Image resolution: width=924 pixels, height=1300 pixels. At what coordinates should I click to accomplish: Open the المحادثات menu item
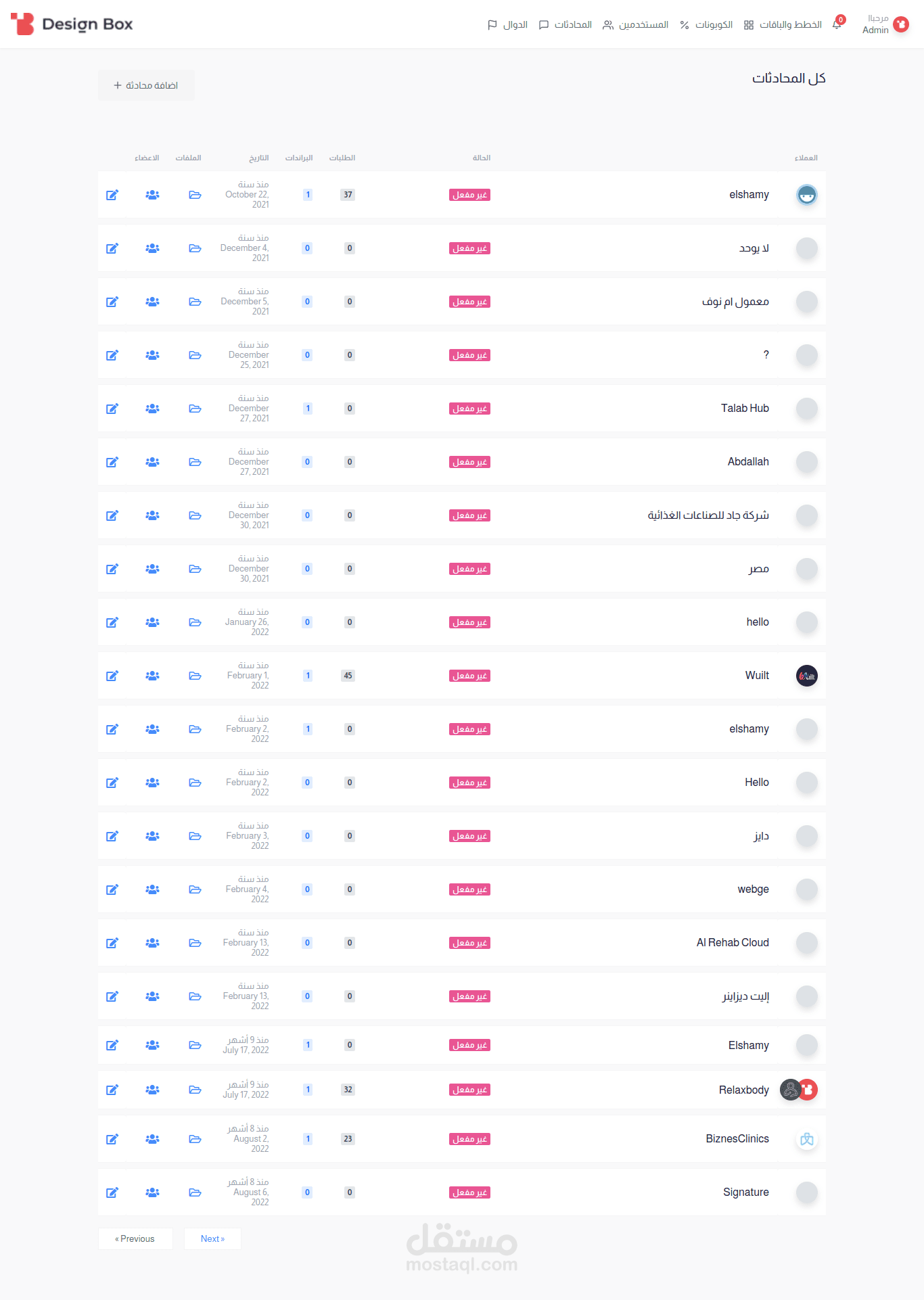565,25
